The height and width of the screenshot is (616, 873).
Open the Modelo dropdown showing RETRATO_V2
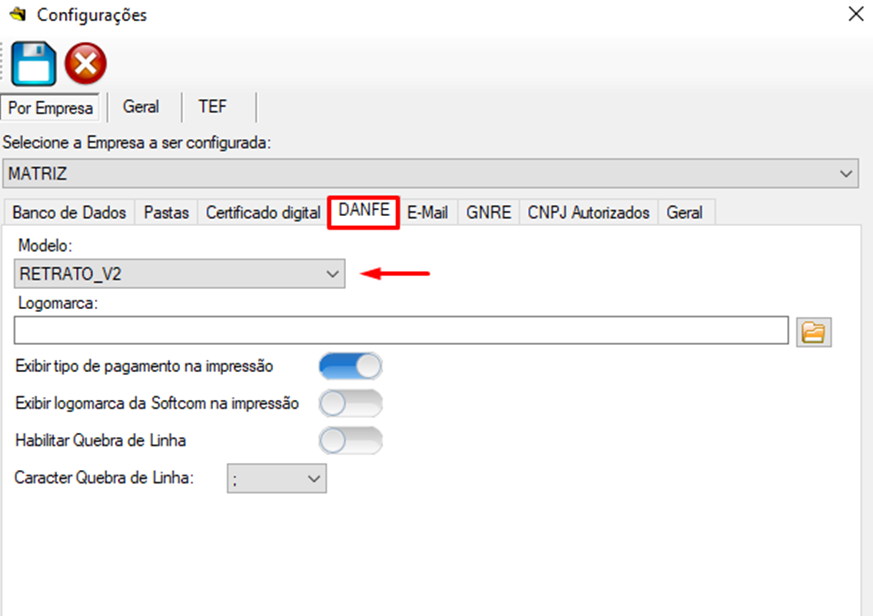(x=181, y=274)
